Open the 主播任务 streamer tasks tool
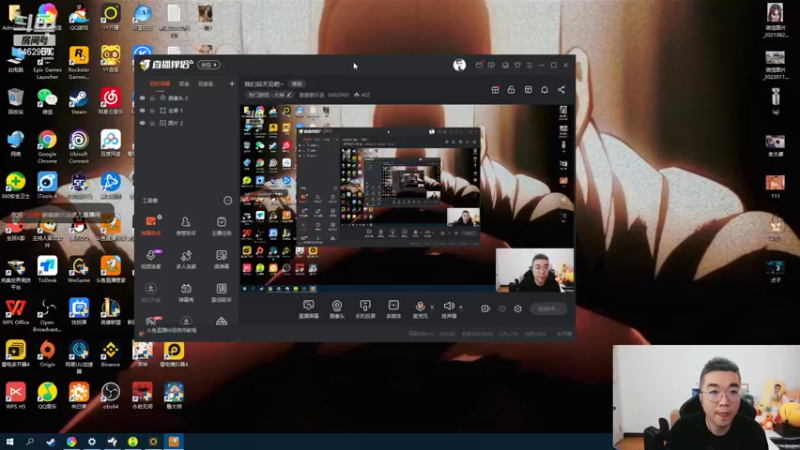 click(x=221, y=225)
